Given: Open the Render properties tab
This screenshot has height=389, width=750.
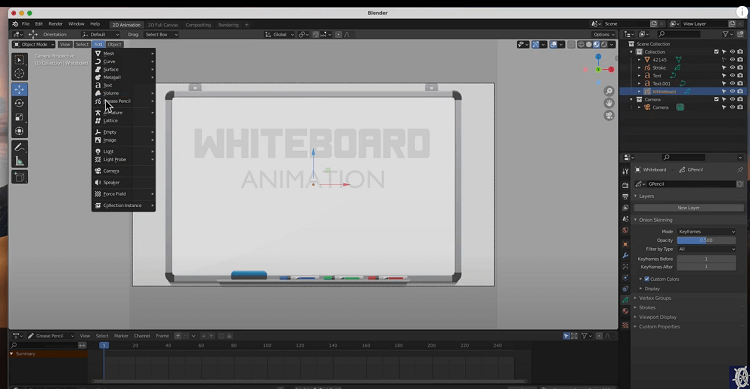Looking at the screenshot, I should click(x=625, y=185).
